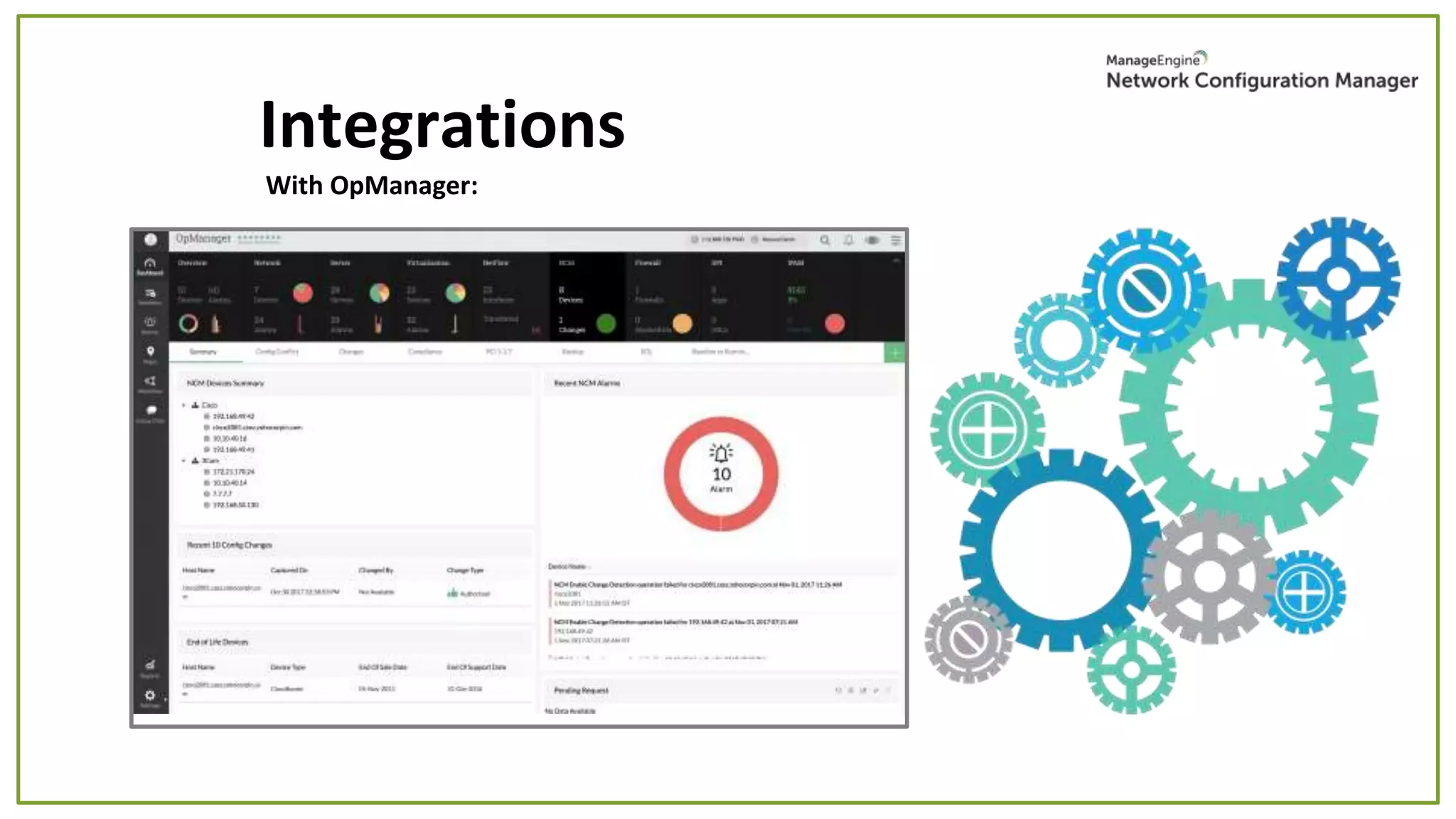
Task: Click the End Of Sale Date column header
Action: pos(382,668)
